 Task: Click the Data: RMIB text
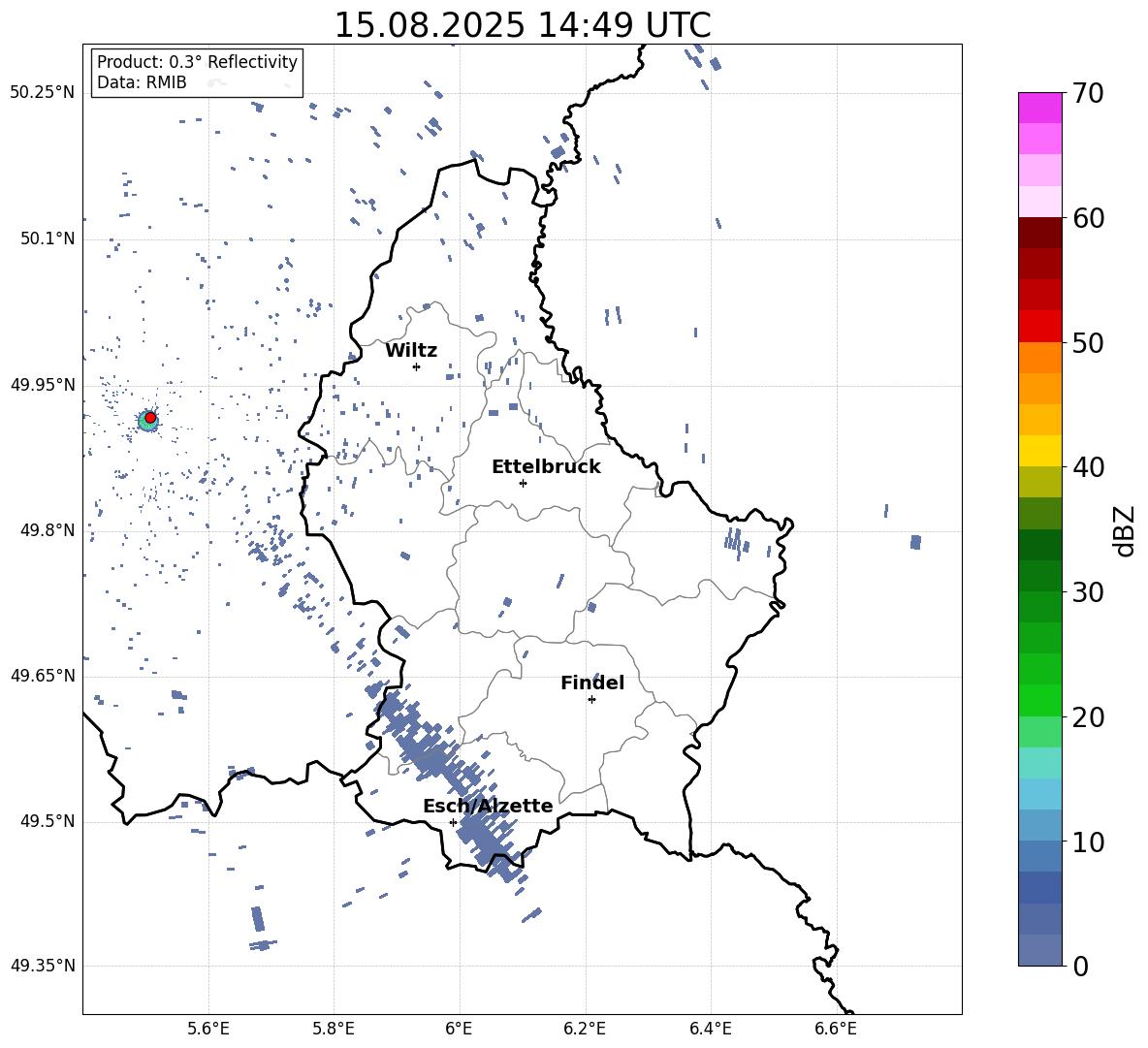[x=142, y=82]
